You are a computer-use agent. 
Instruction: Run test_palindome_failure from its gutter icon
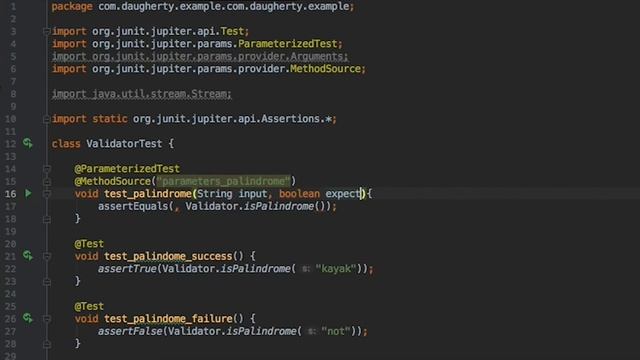27,318
